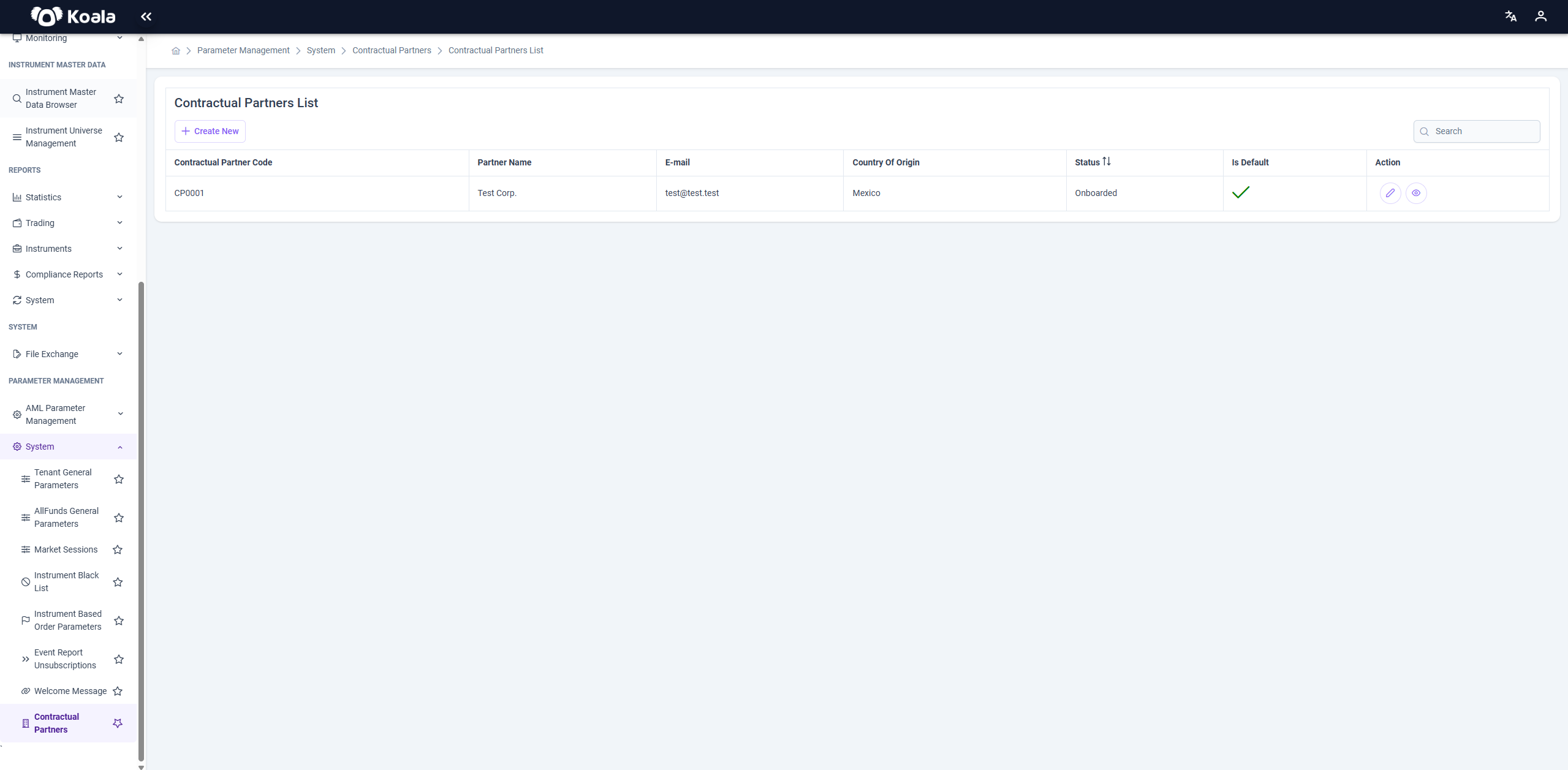This screenshot has width=1568, height=770.
Task: Favorite Instrument Universe Management star
Action: point(119,137)
